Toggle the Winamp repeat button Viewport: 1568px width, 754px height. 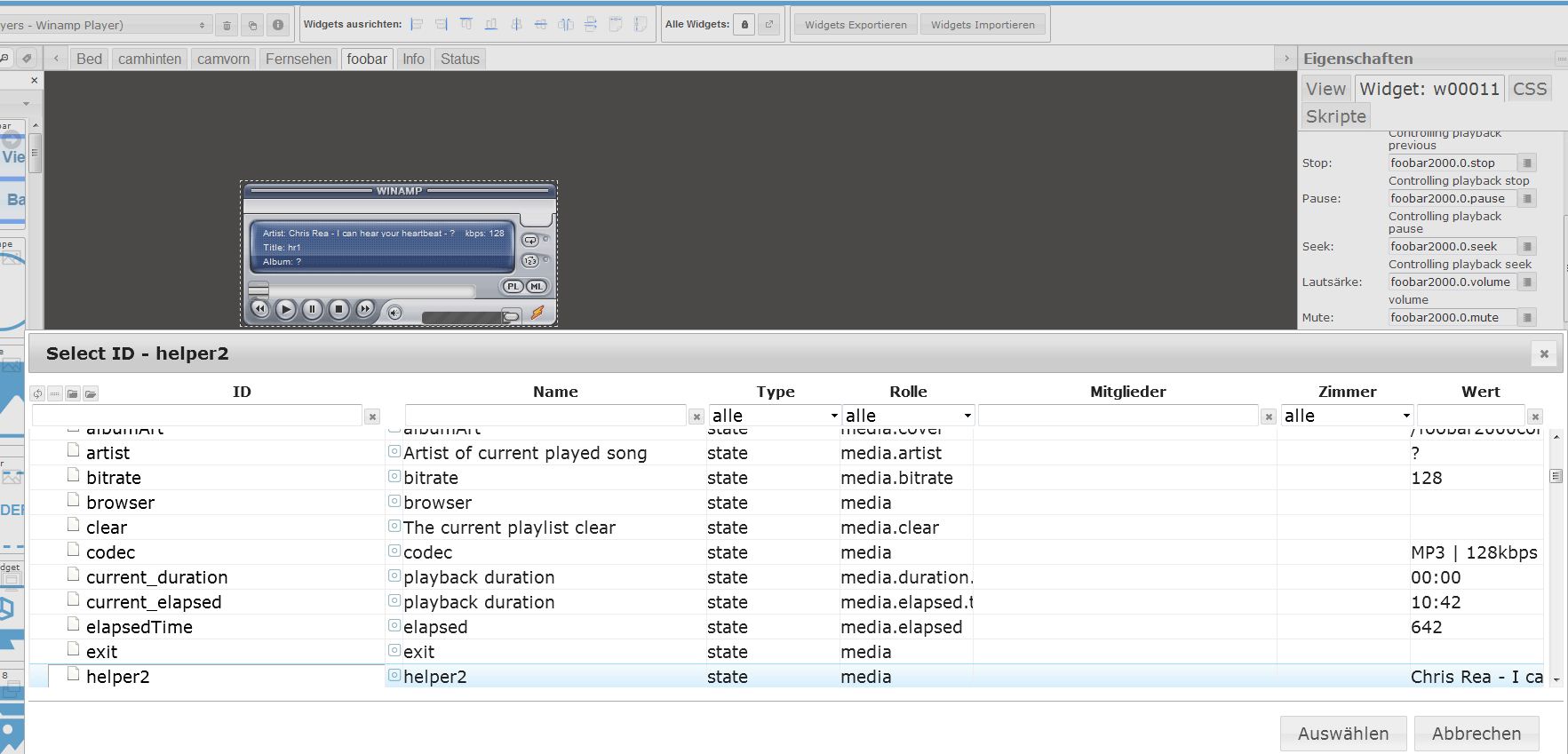(530, 240)
